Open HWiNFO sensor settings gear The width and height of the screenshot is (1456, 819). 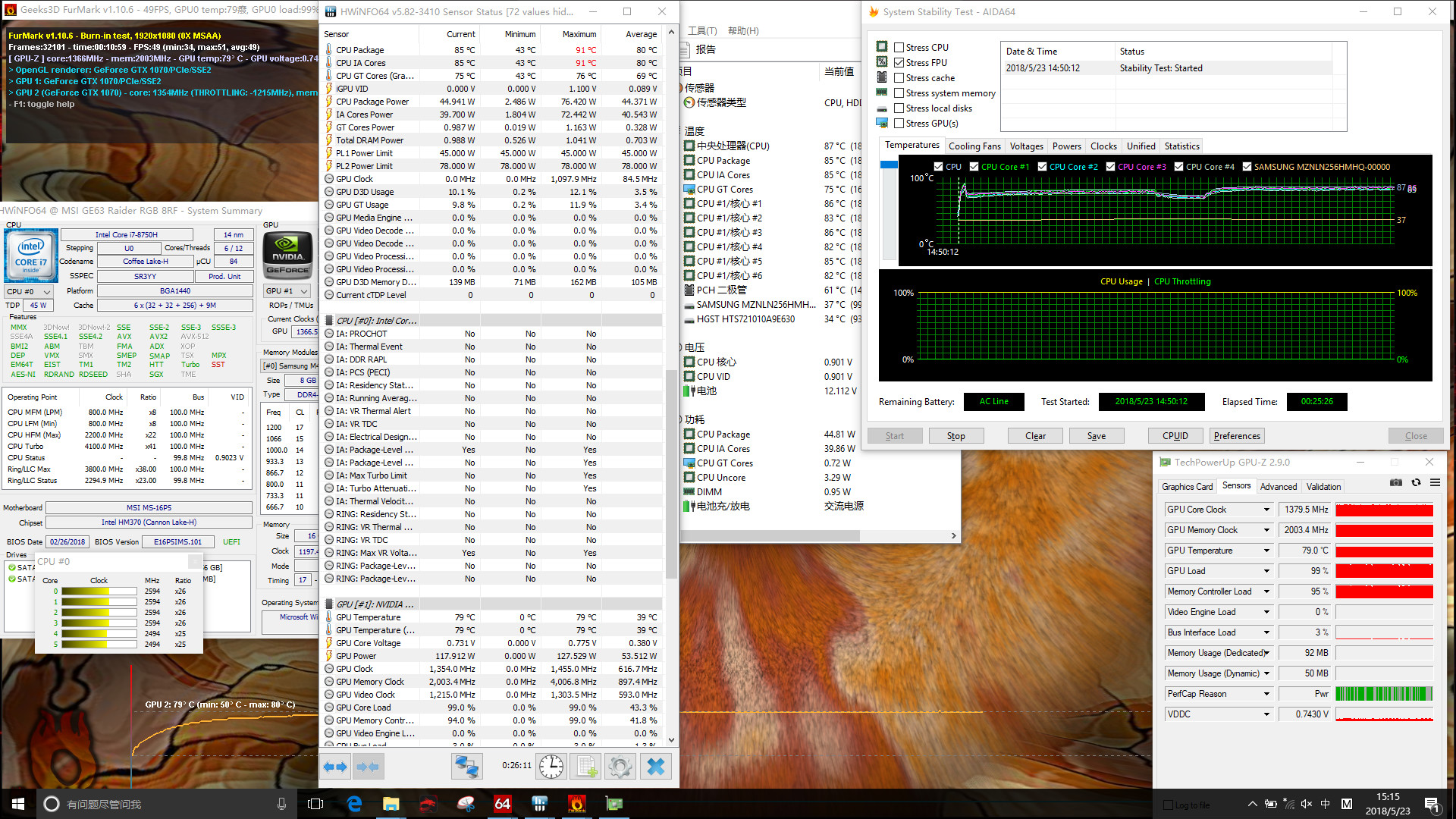click(x=620, y=767)
